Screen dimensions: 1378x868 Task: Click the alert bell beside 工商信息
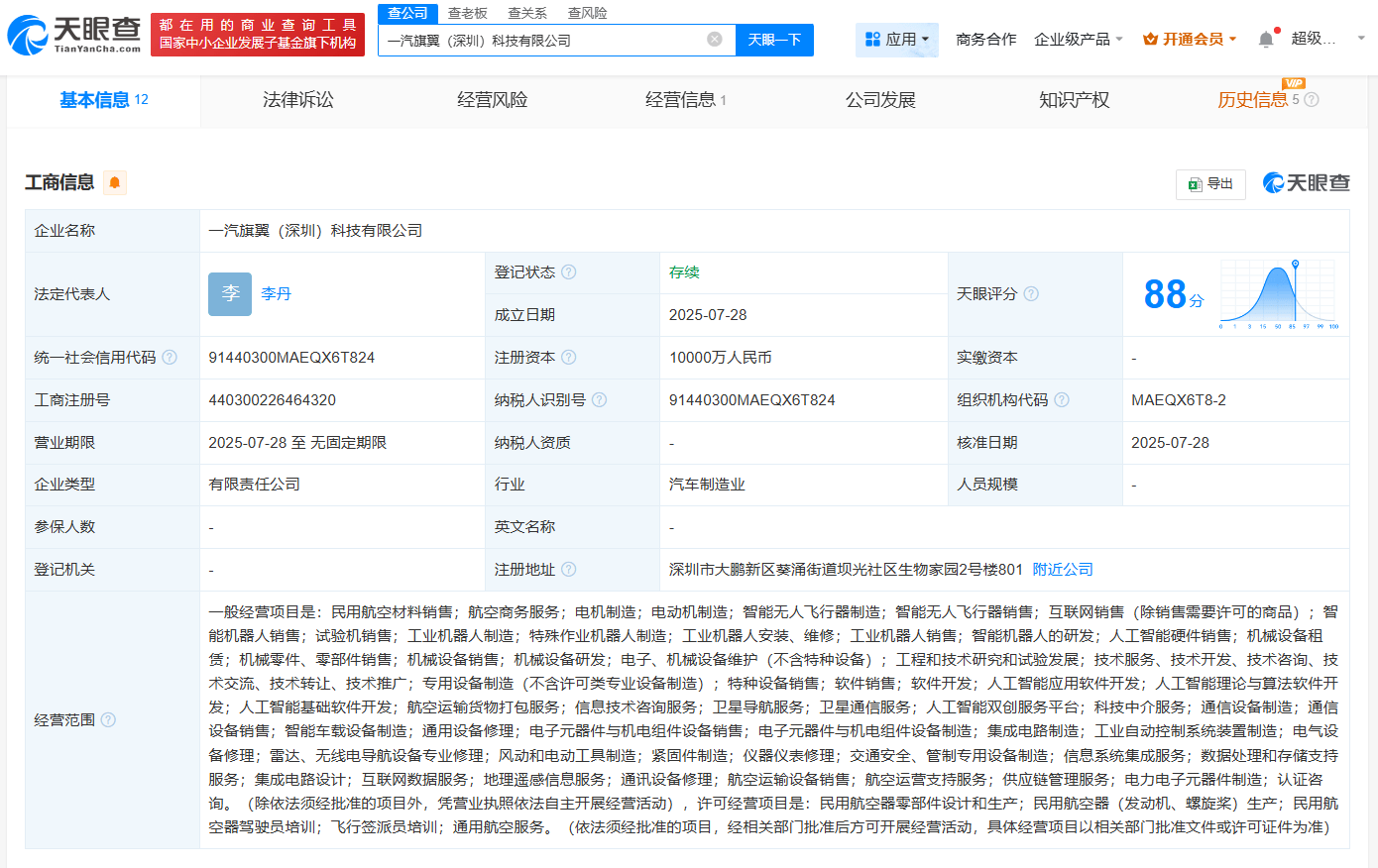click(114, 184)
